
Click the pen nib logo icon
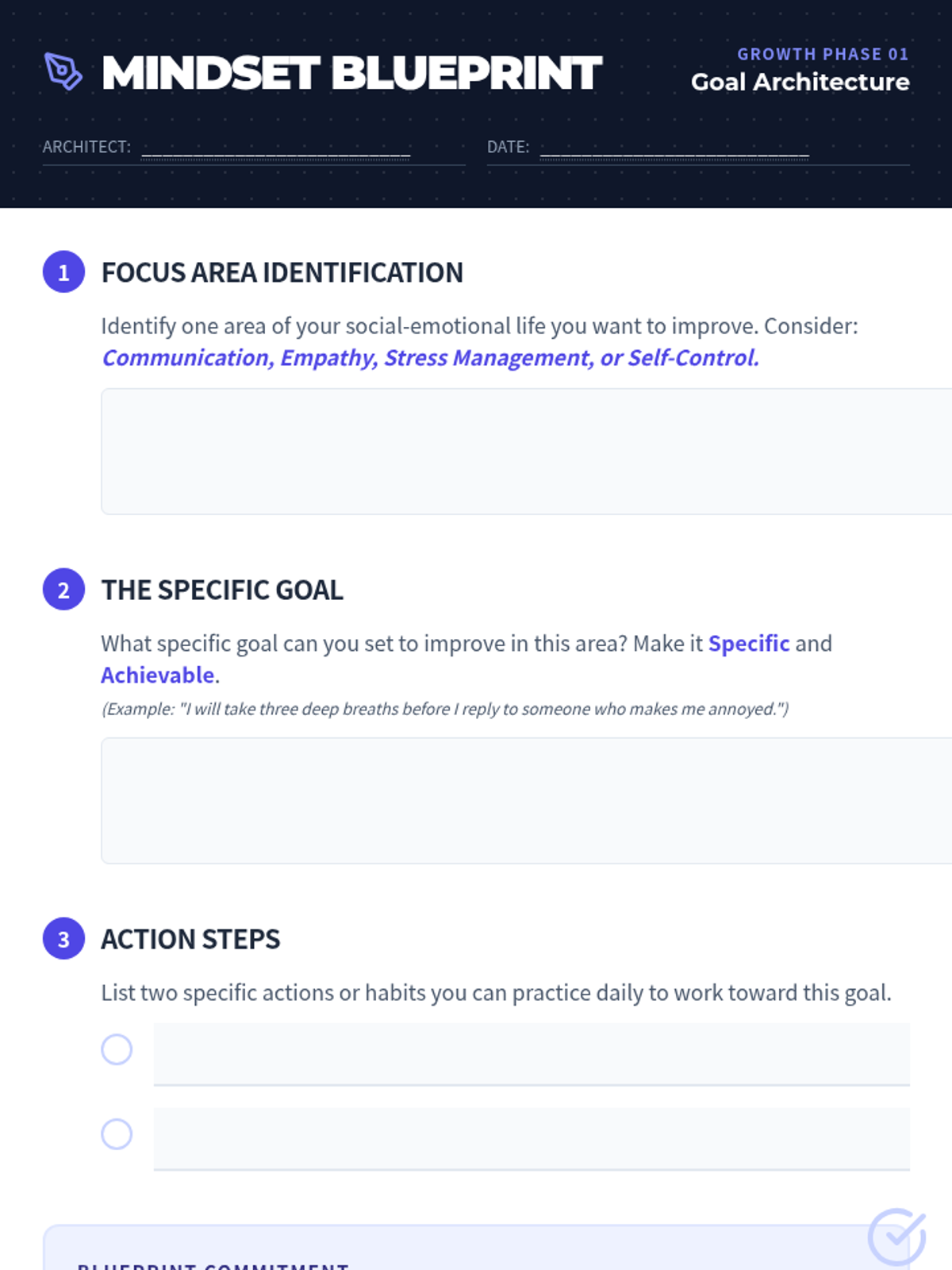[x=63, y=71]
